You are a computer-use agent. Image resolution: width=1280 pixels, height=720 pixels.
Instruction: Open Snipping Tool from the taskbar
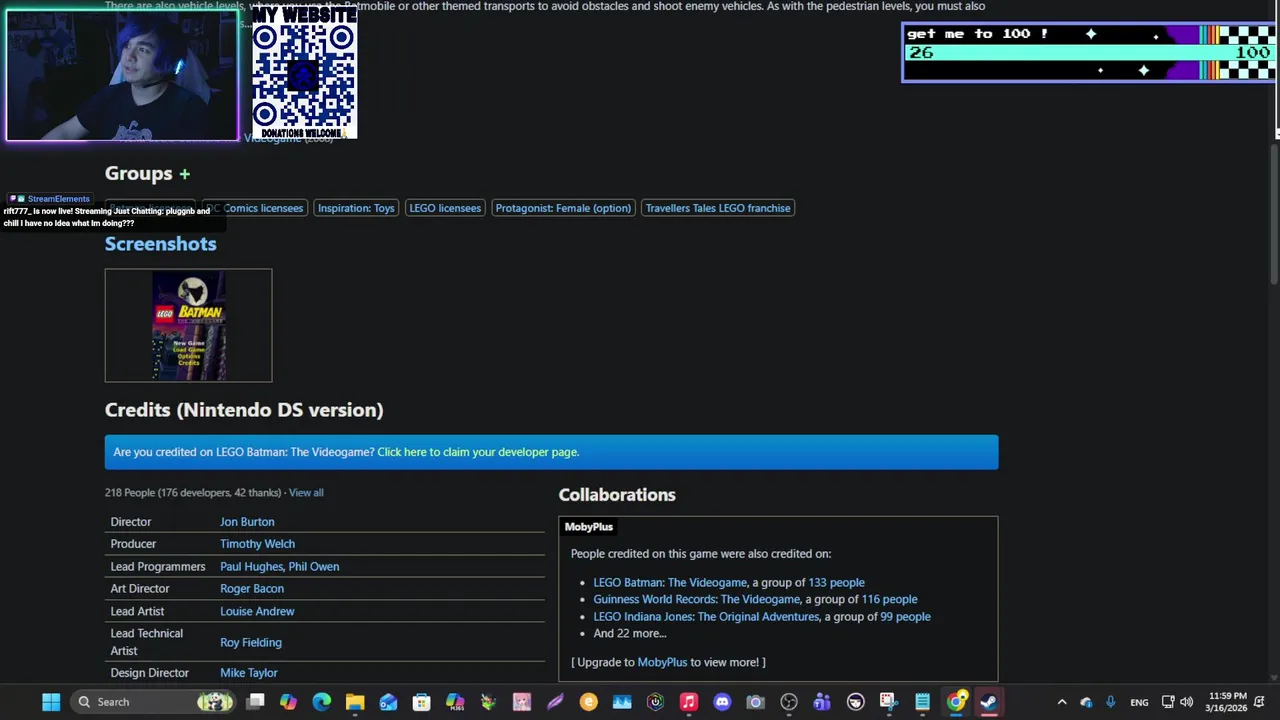(888, 702)
